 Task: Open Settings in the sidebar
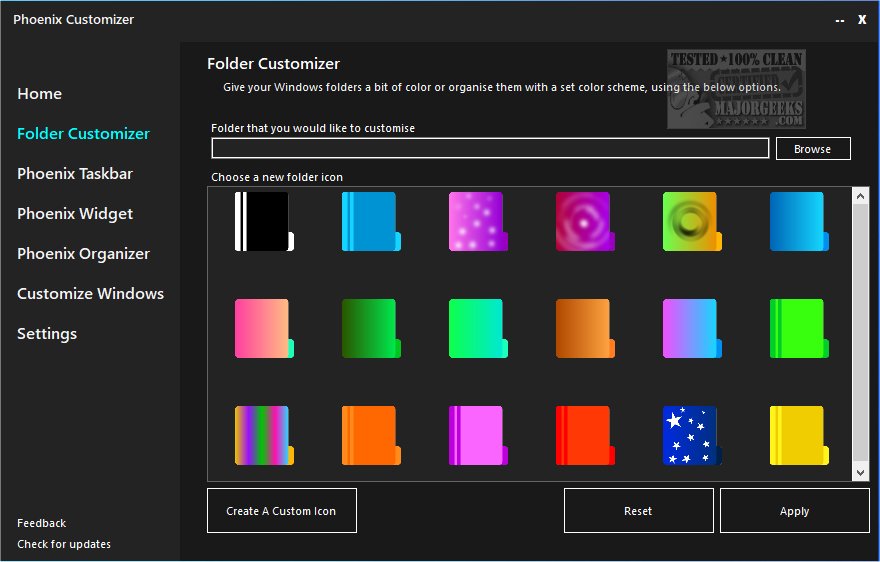47,334
